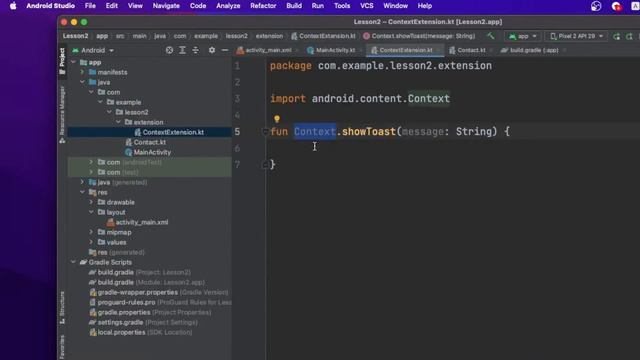Click the Apple menu icon
This screenshot has width=640, height=360.
13,6
